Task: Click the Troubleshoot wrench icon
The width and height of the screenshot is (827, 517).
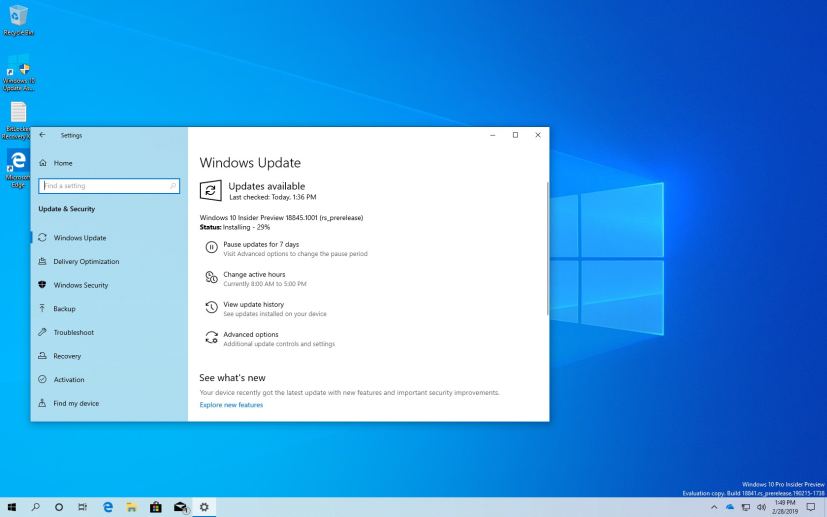Action: 42,332
